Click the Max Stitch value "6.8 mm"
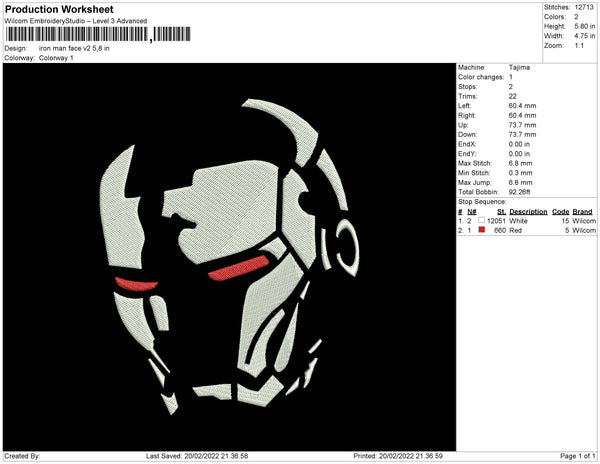Viewport: 600px width, 464px height. click(x=520, y=163)
